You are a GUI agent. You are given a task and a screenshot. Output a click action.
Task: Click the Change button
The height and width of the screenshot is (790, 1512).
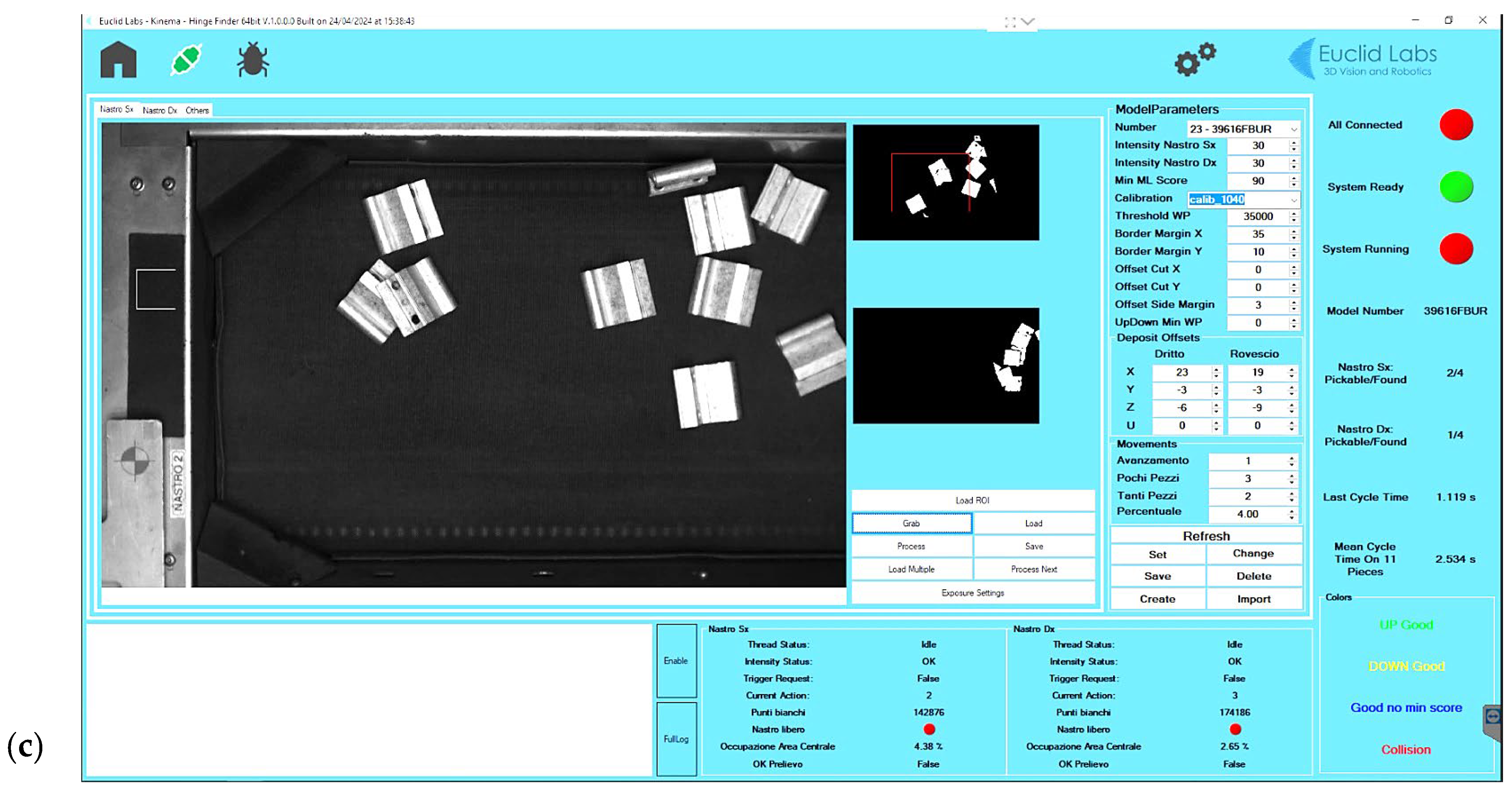tap(1254, 553)
